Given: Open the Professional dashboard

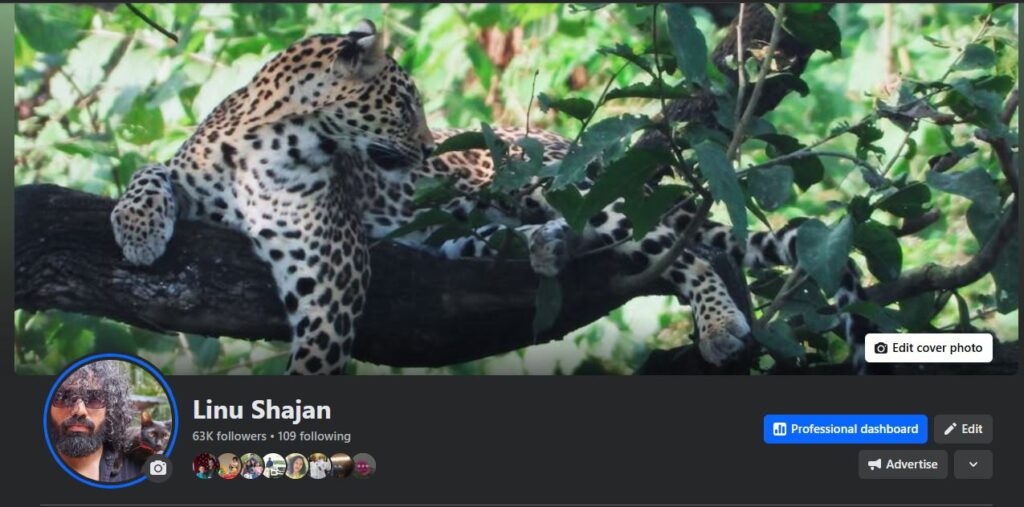Looking at the screenshot, I should [x=845, y=429].
